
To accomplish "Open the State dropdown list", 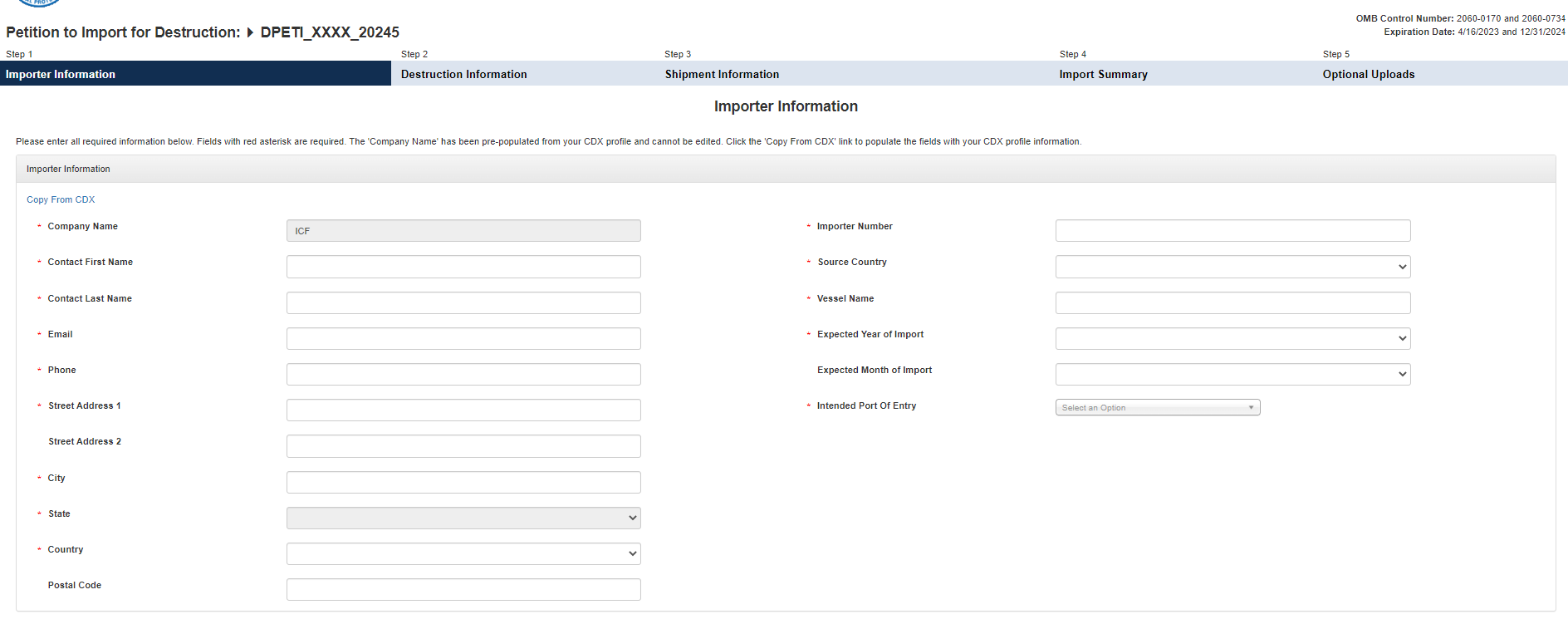I will tap(463, 518).
